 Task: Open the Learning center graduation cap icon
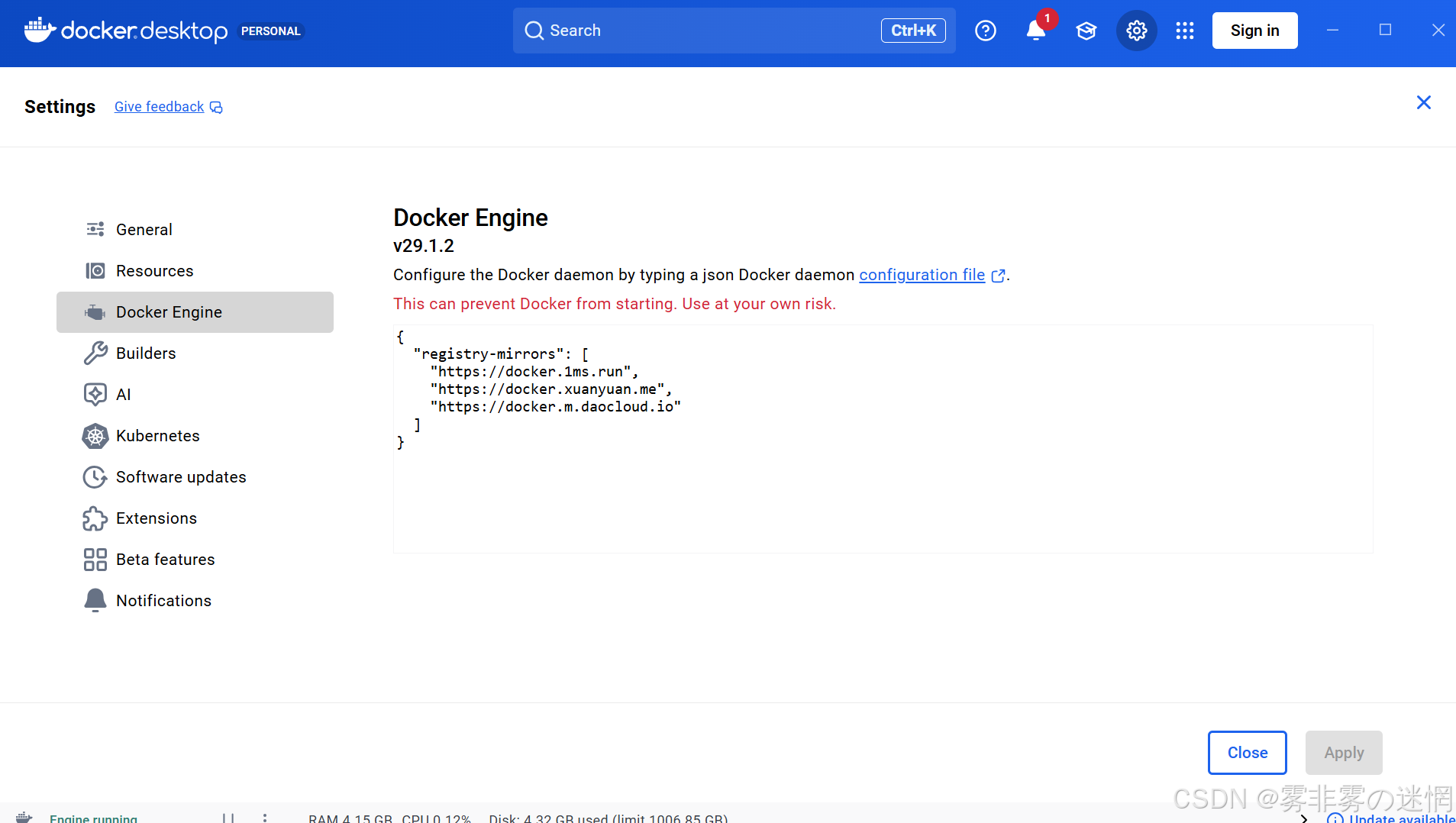[1086, 31]
